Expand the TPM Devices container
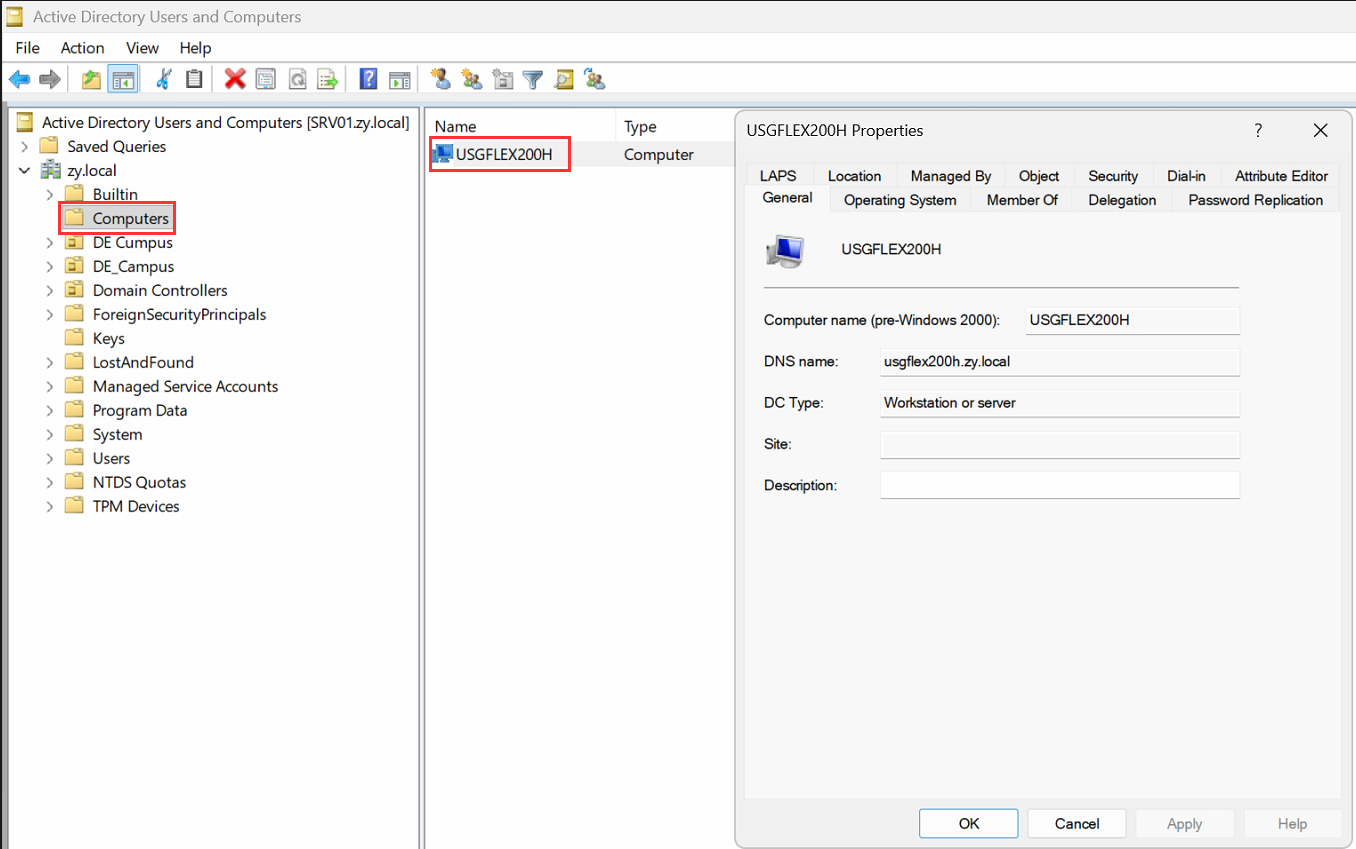Image resolution: width=1356 pixels, height=849 pixels. click(x=50, y=507)
